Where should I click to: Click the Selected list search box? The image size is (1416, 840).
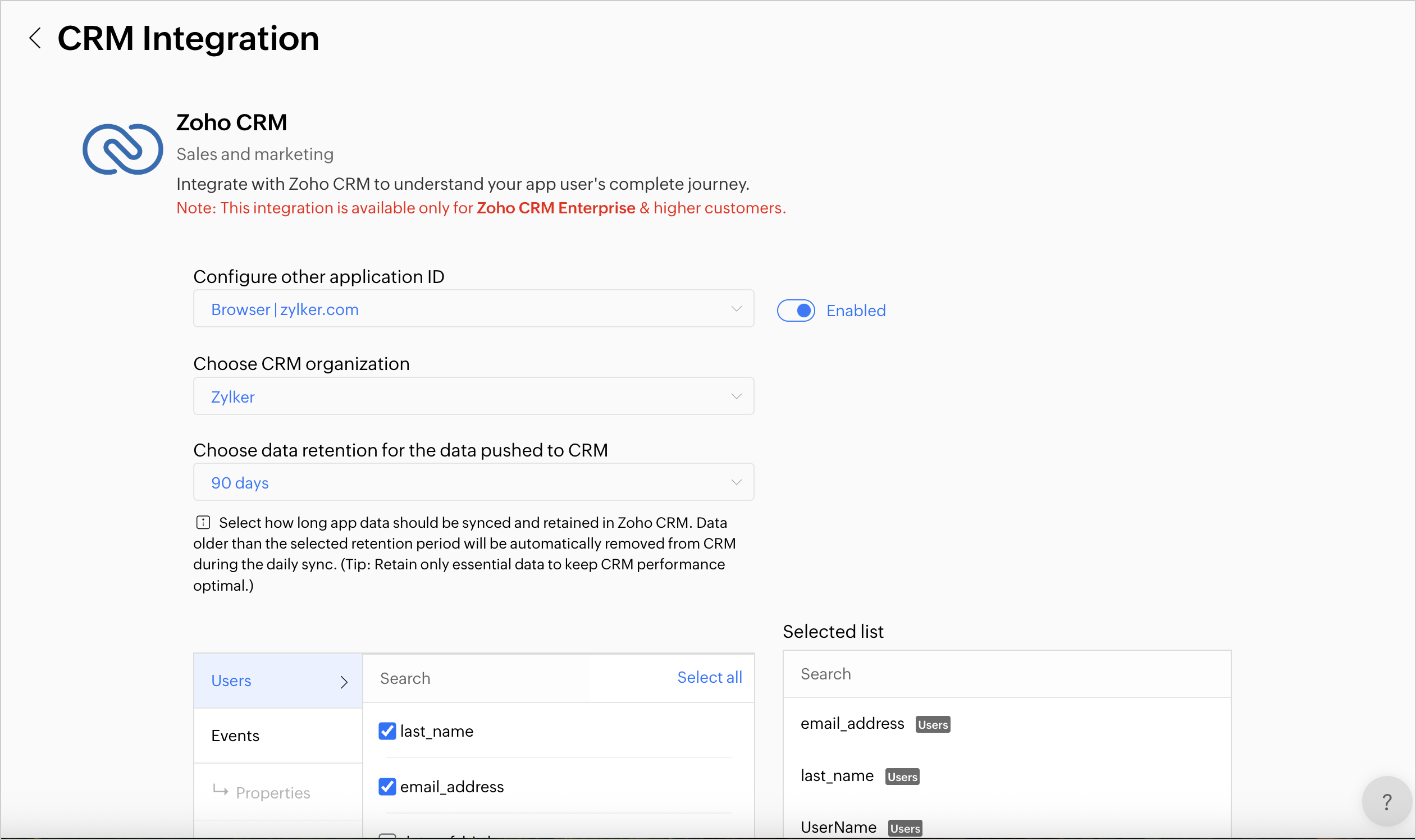click(1006, 674)
